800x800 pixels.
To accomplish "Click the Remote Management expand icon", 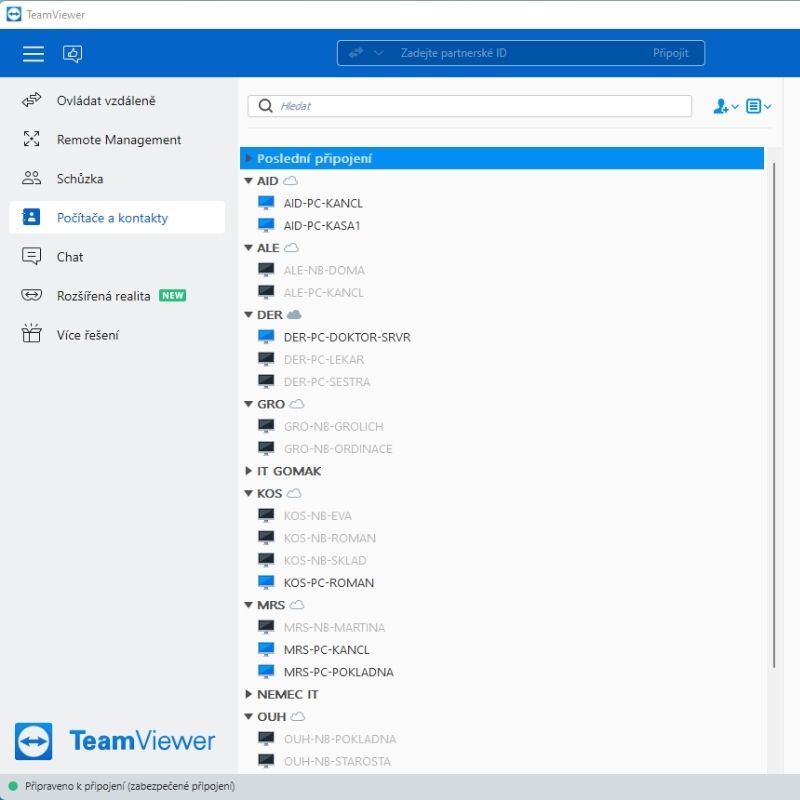I will click(x=32, y=139).
